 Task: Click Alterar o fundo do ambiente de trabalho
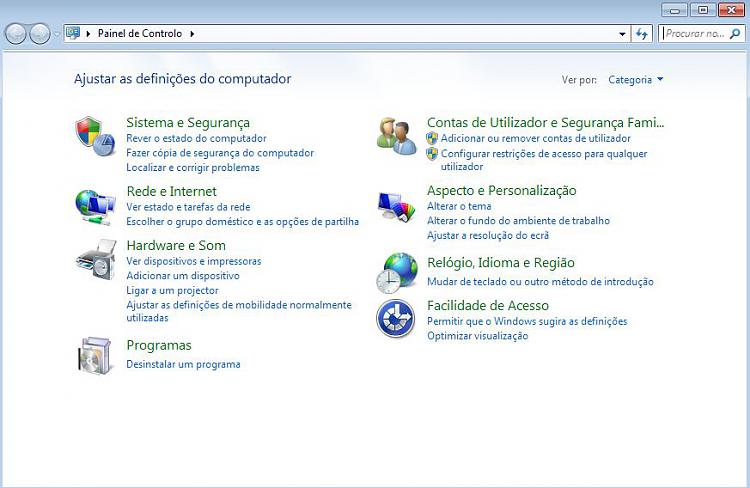pyautogui.click(x=518, y=221)
